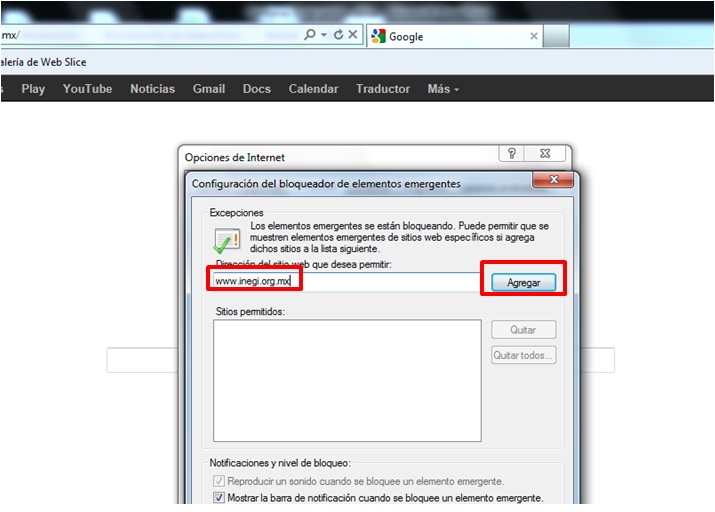Toggle 'Mostrar la barra de notificación' checkbox
This screenshot has height=512, width=715.
(x=219, y=497)
